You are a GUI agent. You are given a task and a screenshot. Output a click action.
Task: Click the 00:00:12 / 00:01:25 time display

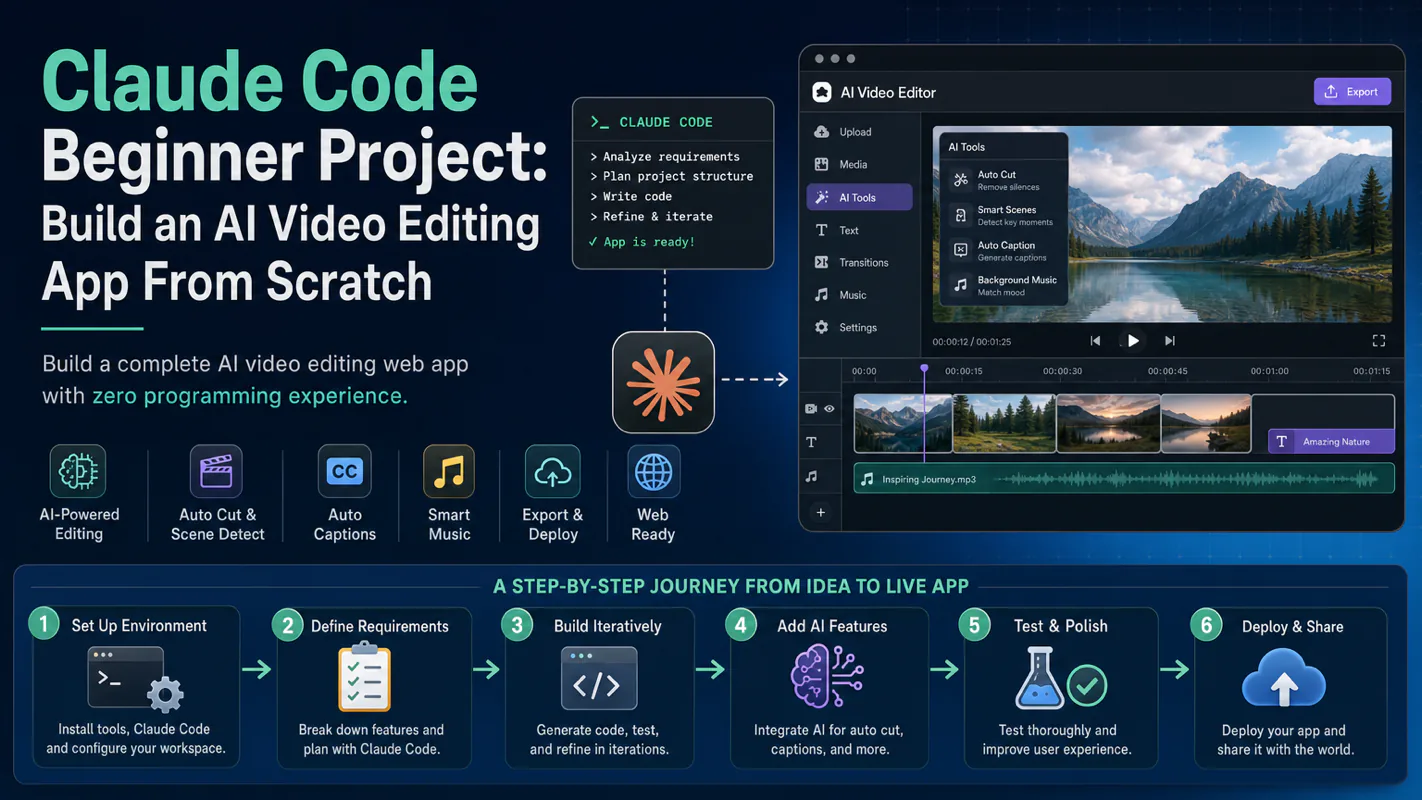point(971,342)
